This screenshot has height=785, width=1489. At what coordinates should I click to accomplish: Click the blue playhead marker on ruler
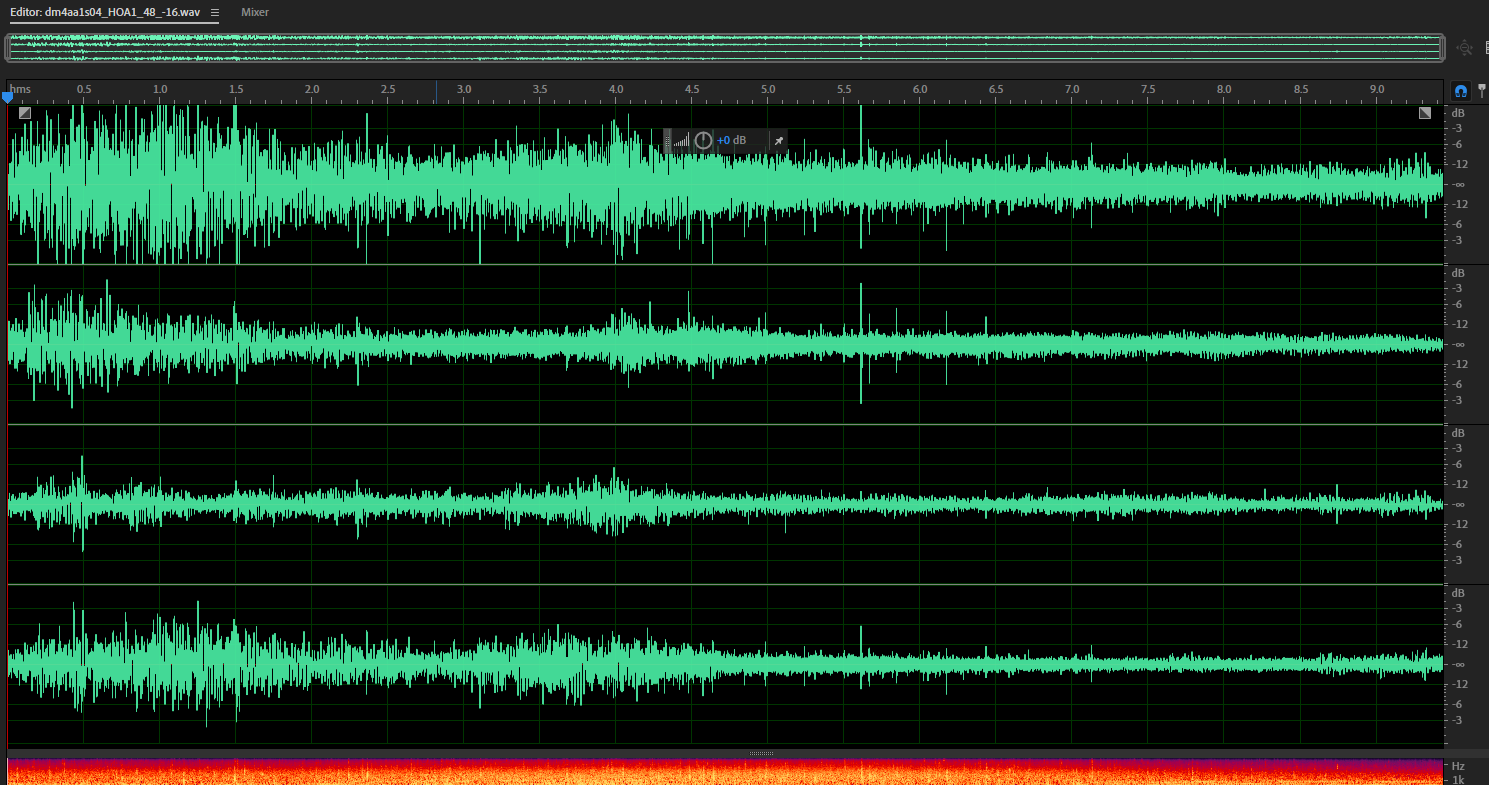(x=8, y=97)
